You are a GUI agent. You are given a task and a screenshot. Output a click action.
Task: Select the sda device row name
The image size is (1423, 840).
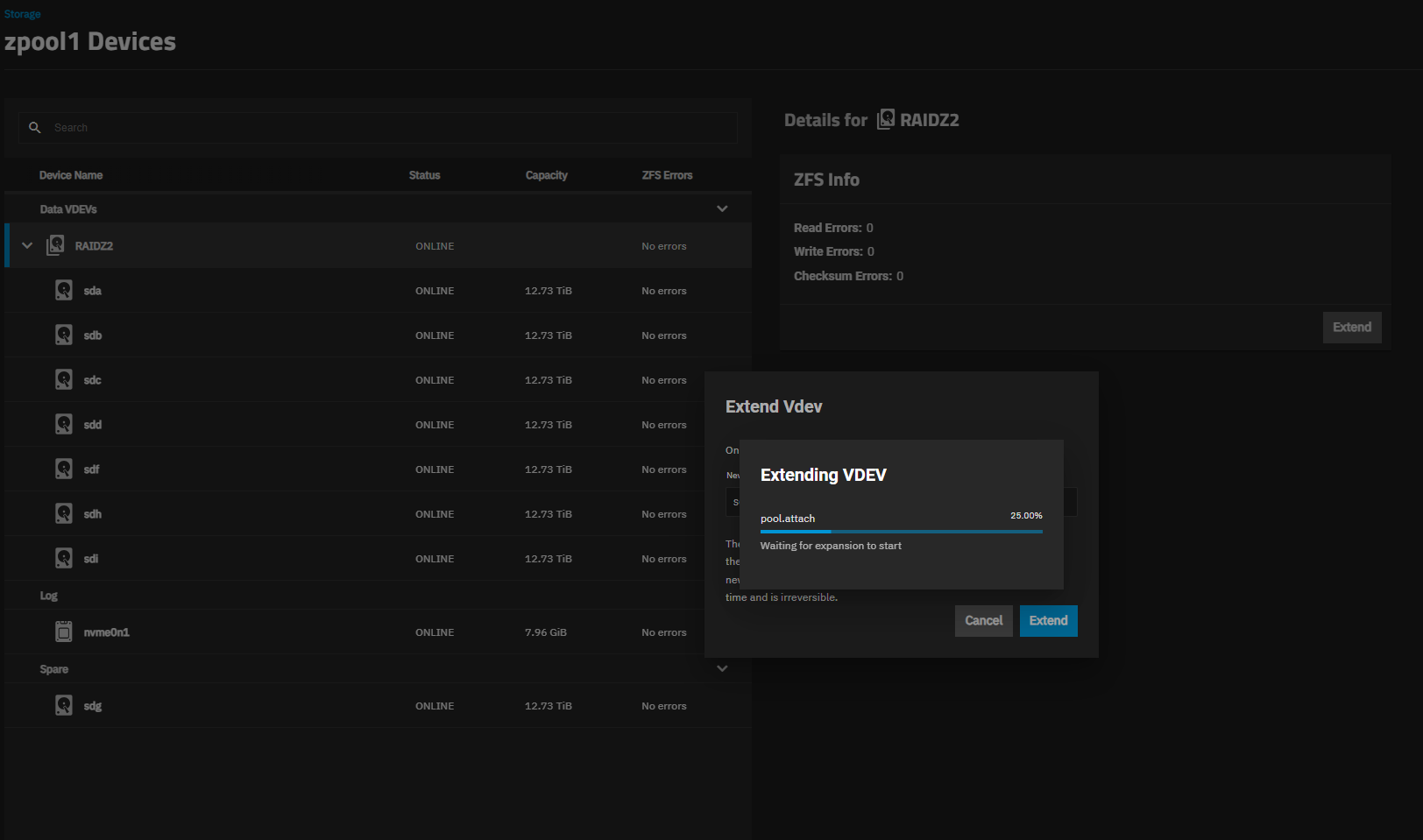click(93, 291)
